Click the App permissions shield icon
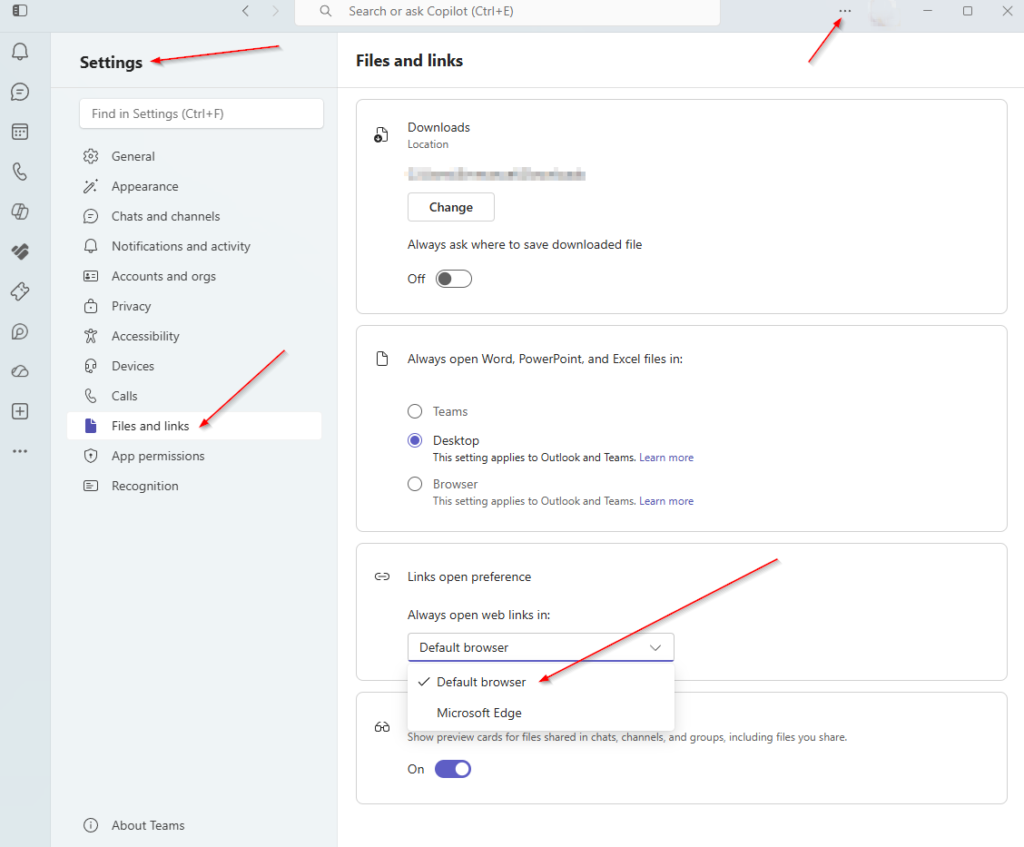The width and height of the screenshot is (1024, 847). [91, 456]
